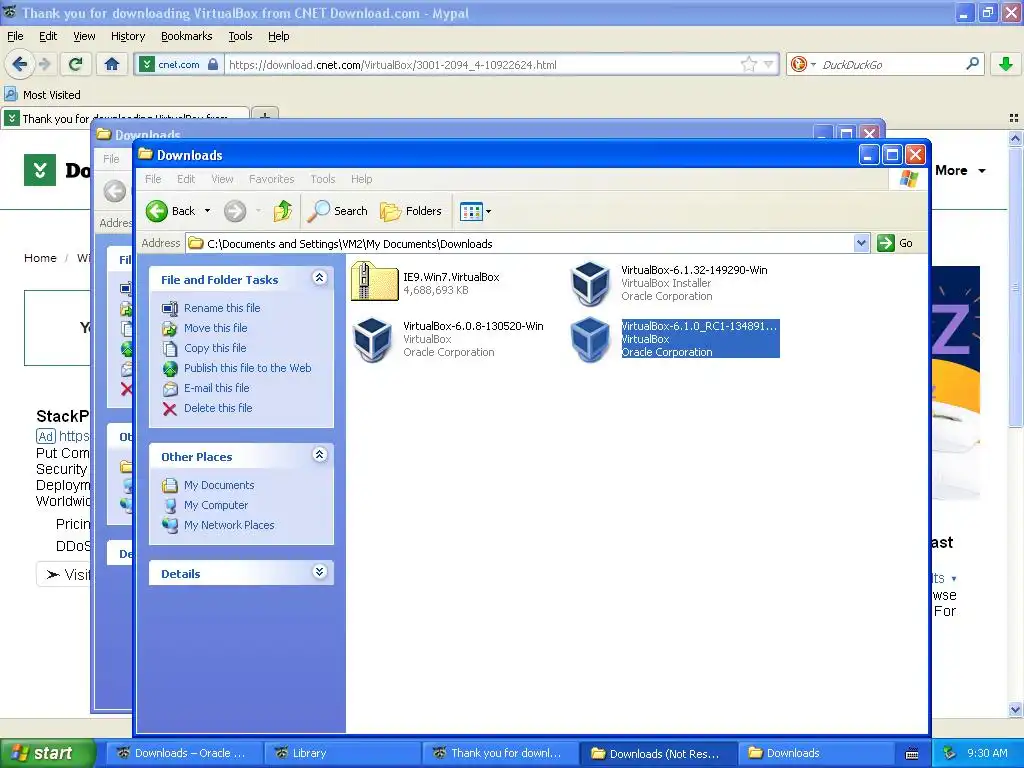Open My Network Places link
Image resolution: width=1024 pixels, height=768 pixels.
229,525
